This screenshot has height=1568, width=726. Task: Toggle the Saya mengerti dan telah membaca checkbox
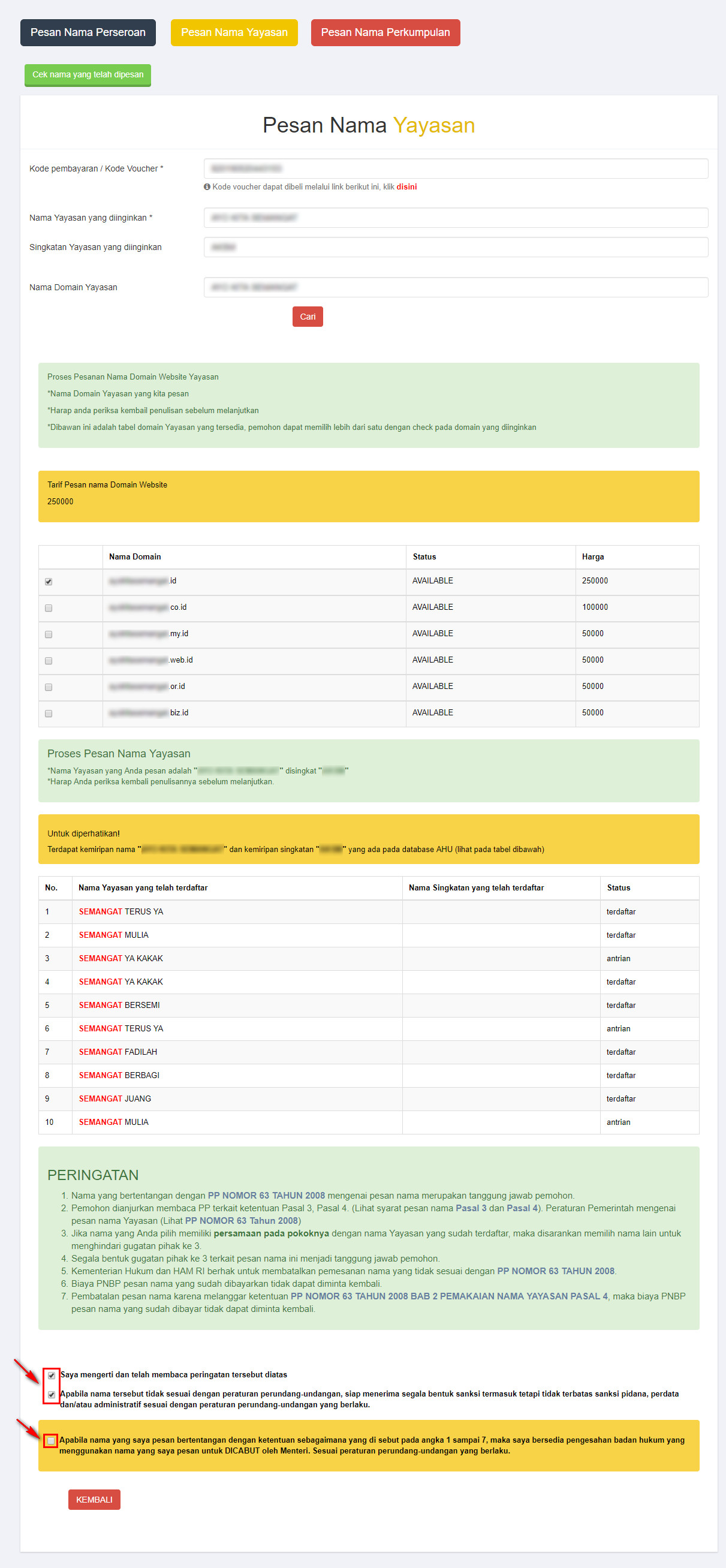coord(52,1375)
